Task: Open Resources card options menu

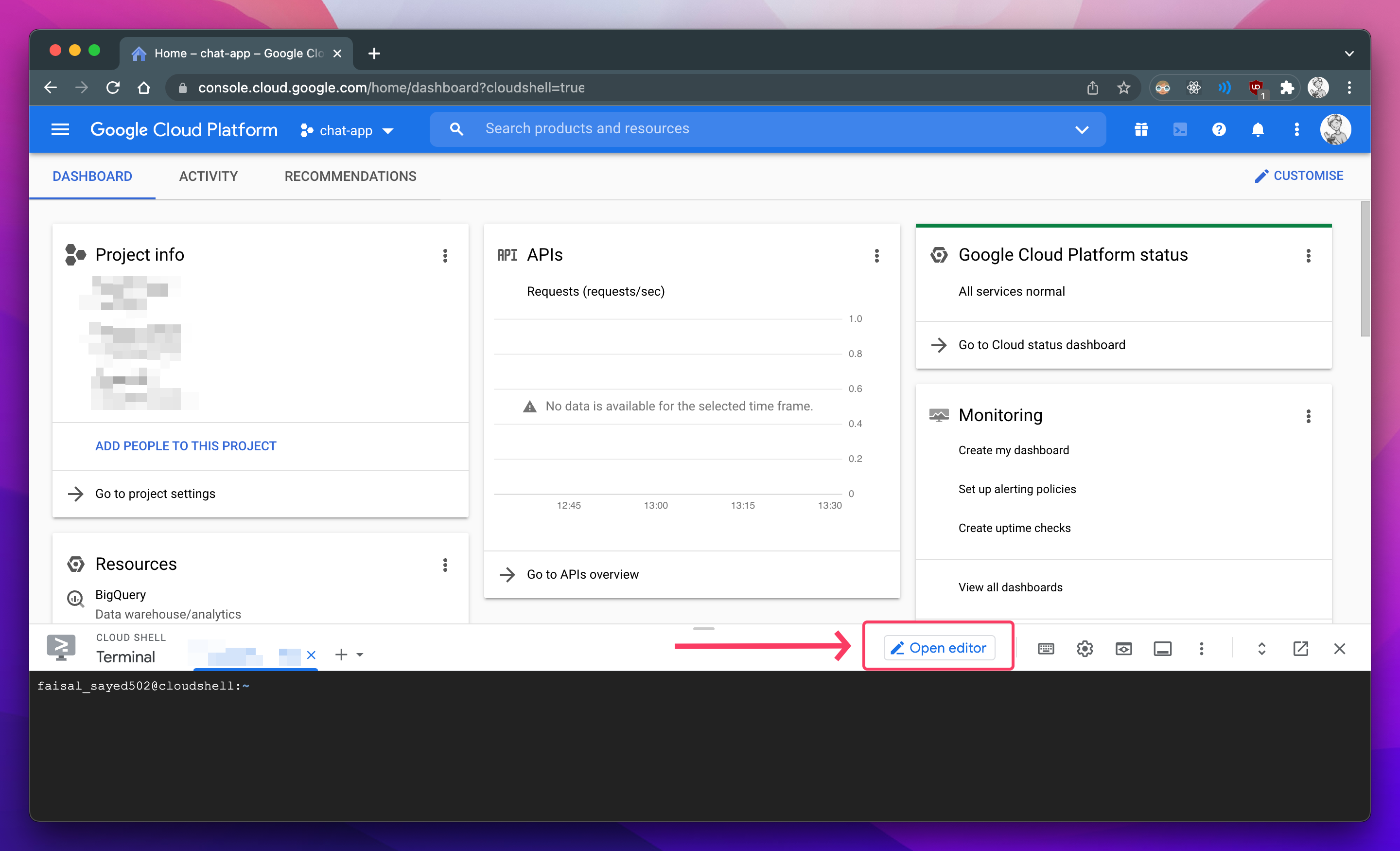Action: pos(445,565)
